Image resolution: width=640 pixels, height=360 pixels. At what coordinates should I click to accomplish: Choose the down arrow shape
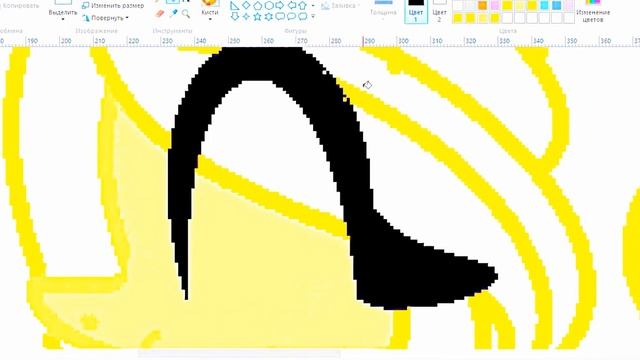point(235,17)
